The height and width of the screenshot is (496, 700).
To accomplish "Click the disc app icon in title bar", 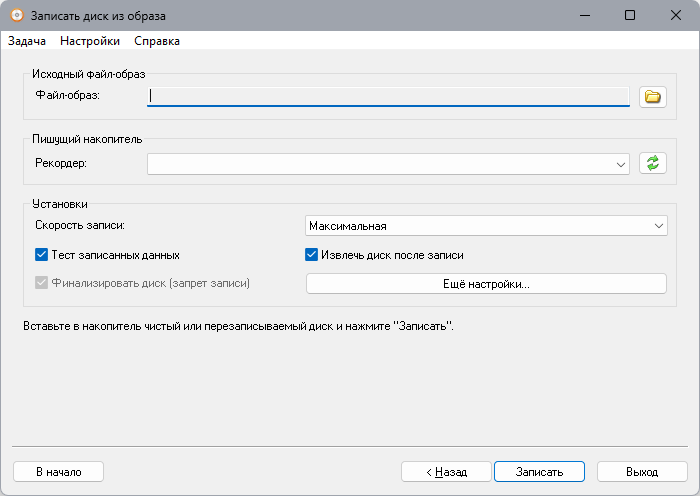I will pos(17,15).
